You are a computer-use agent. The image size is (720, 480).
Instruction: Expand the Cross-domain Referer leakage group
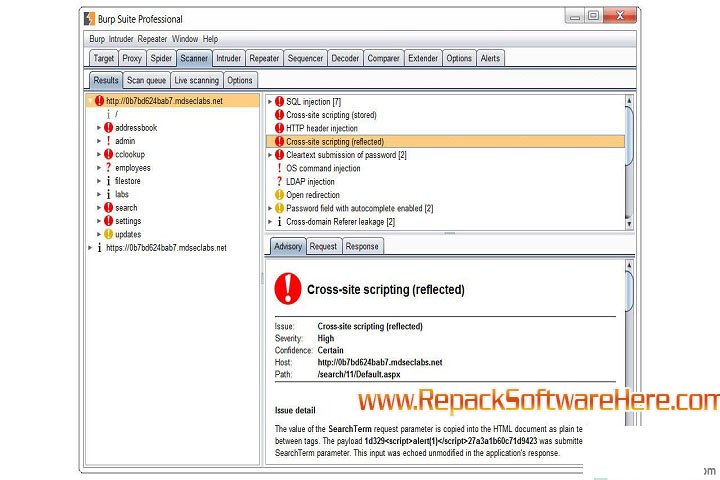pyautogui.click(x=270, y=221)
